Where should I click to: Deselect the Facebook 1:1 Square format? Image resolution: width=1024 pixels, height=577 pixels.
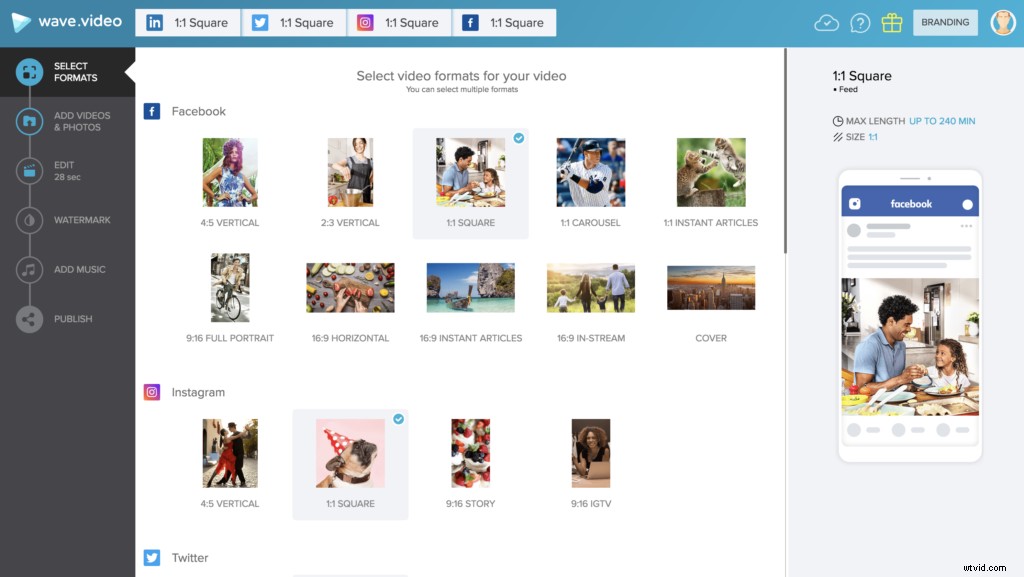tap(470, 172)
